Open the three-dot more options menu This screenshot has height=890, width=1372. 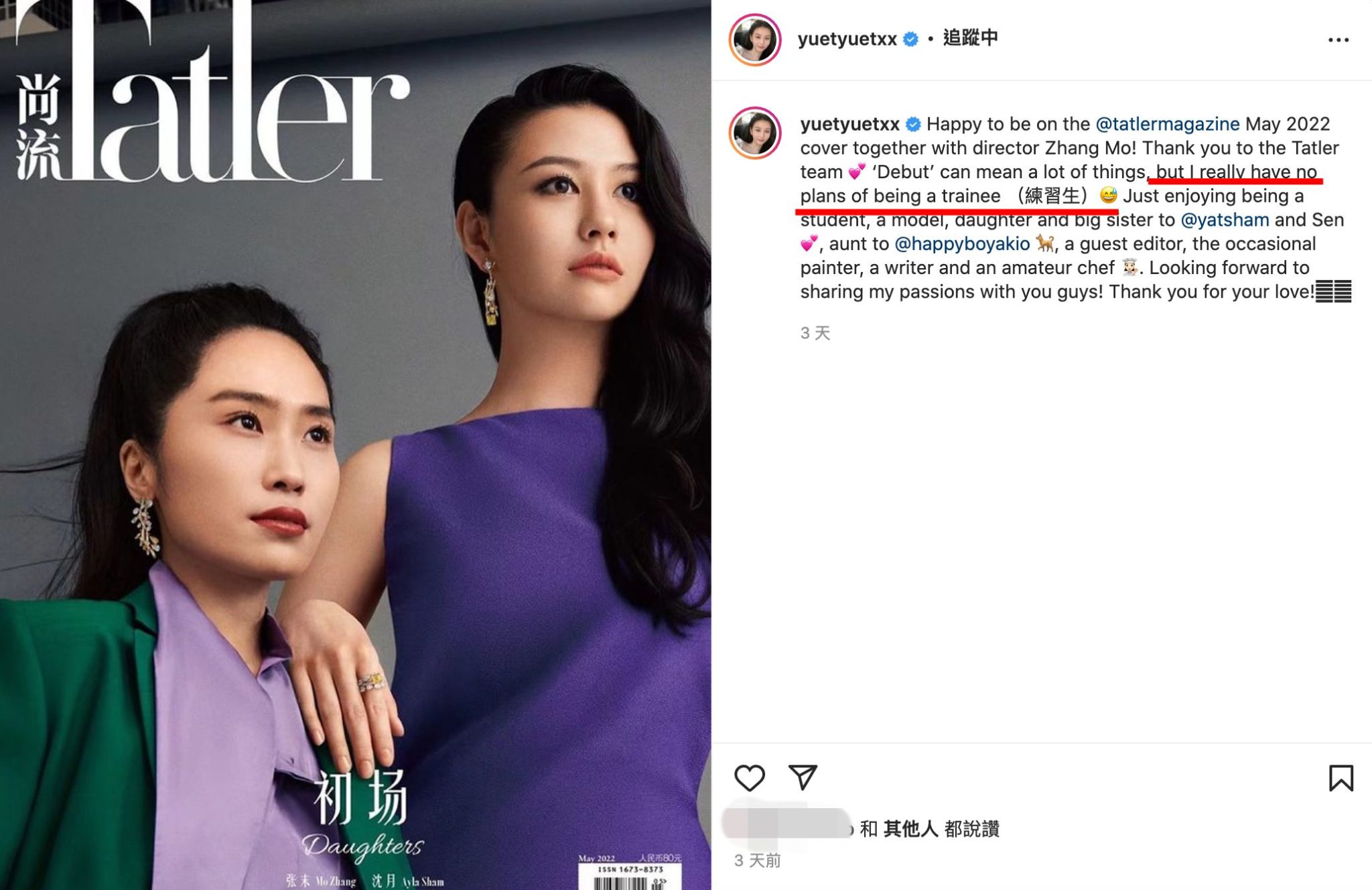pyautogui.click(x=1338, y=40)
